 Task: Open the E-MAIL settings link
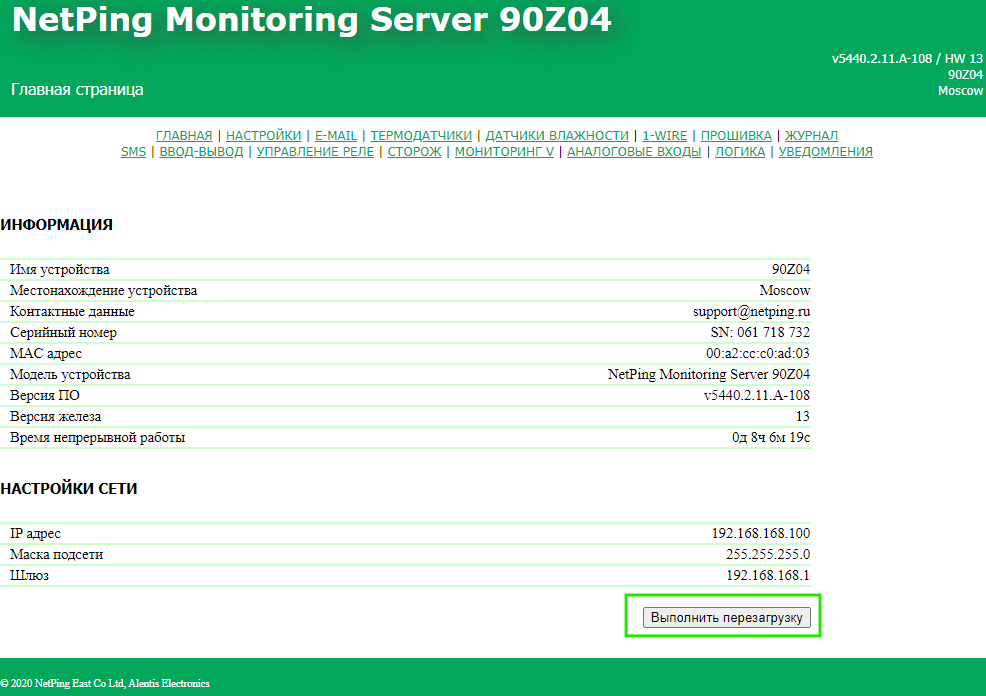[336, 136]
